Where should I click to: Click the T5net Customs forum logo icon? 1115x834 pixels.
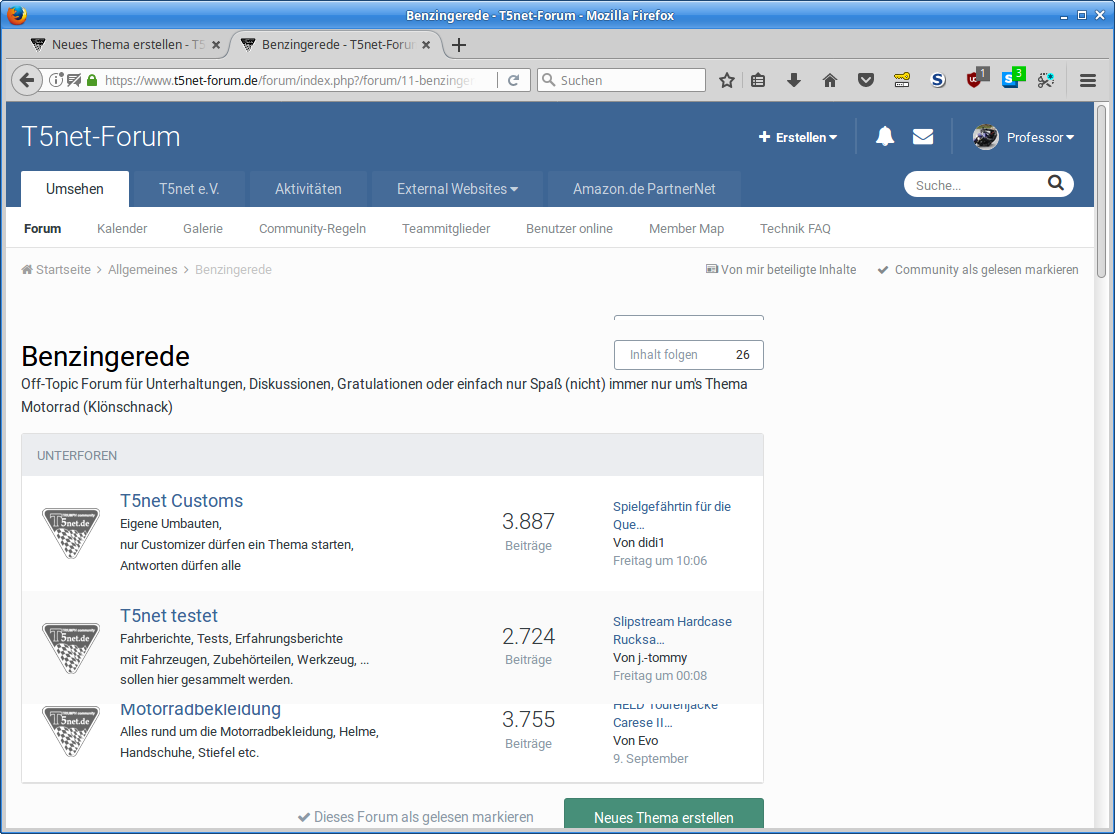pos(70,533)
